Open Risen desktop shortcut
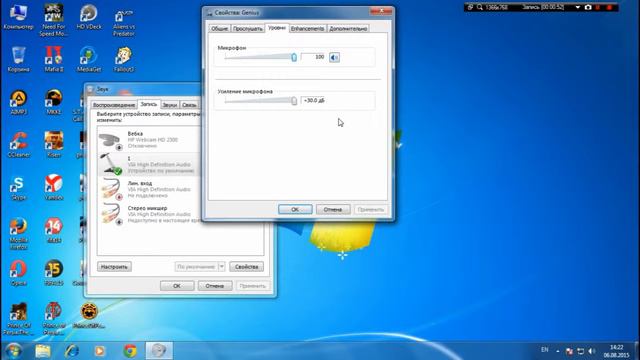This screenshot has width=640, height=360. click(x=53, y=145)
